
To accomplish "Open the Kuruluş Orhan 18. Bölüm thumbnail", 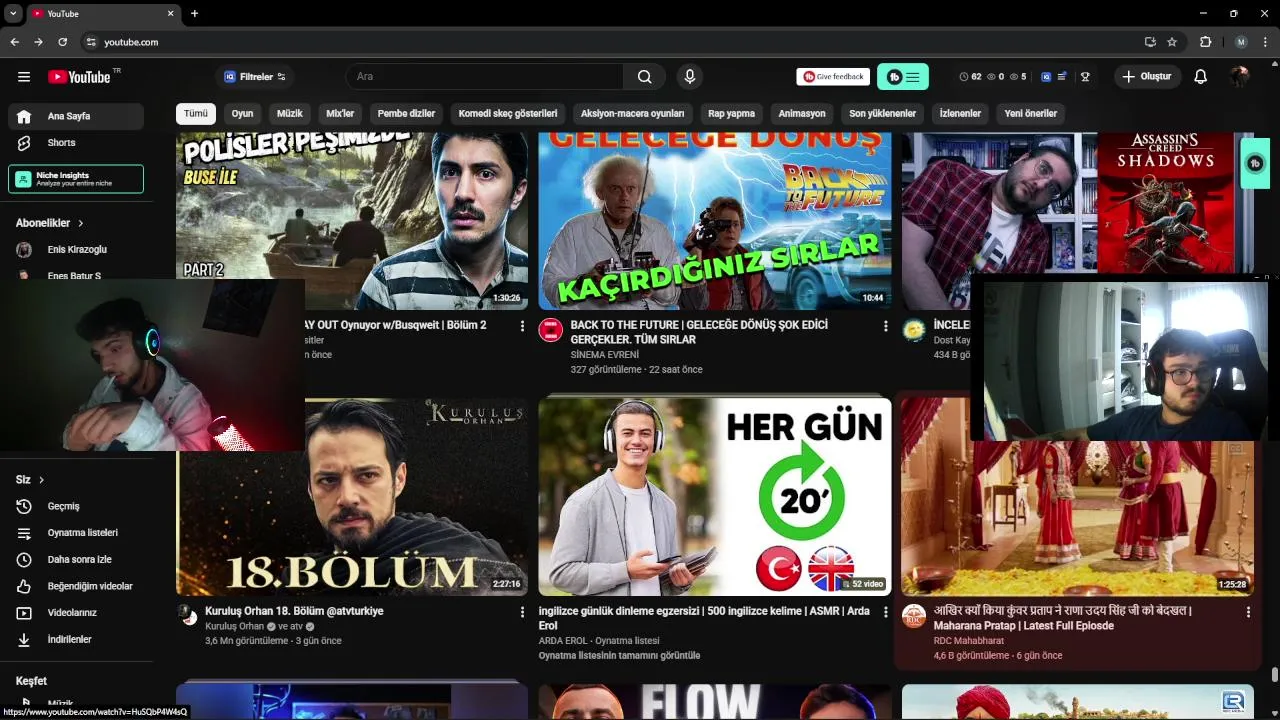I will coord(352,497).
